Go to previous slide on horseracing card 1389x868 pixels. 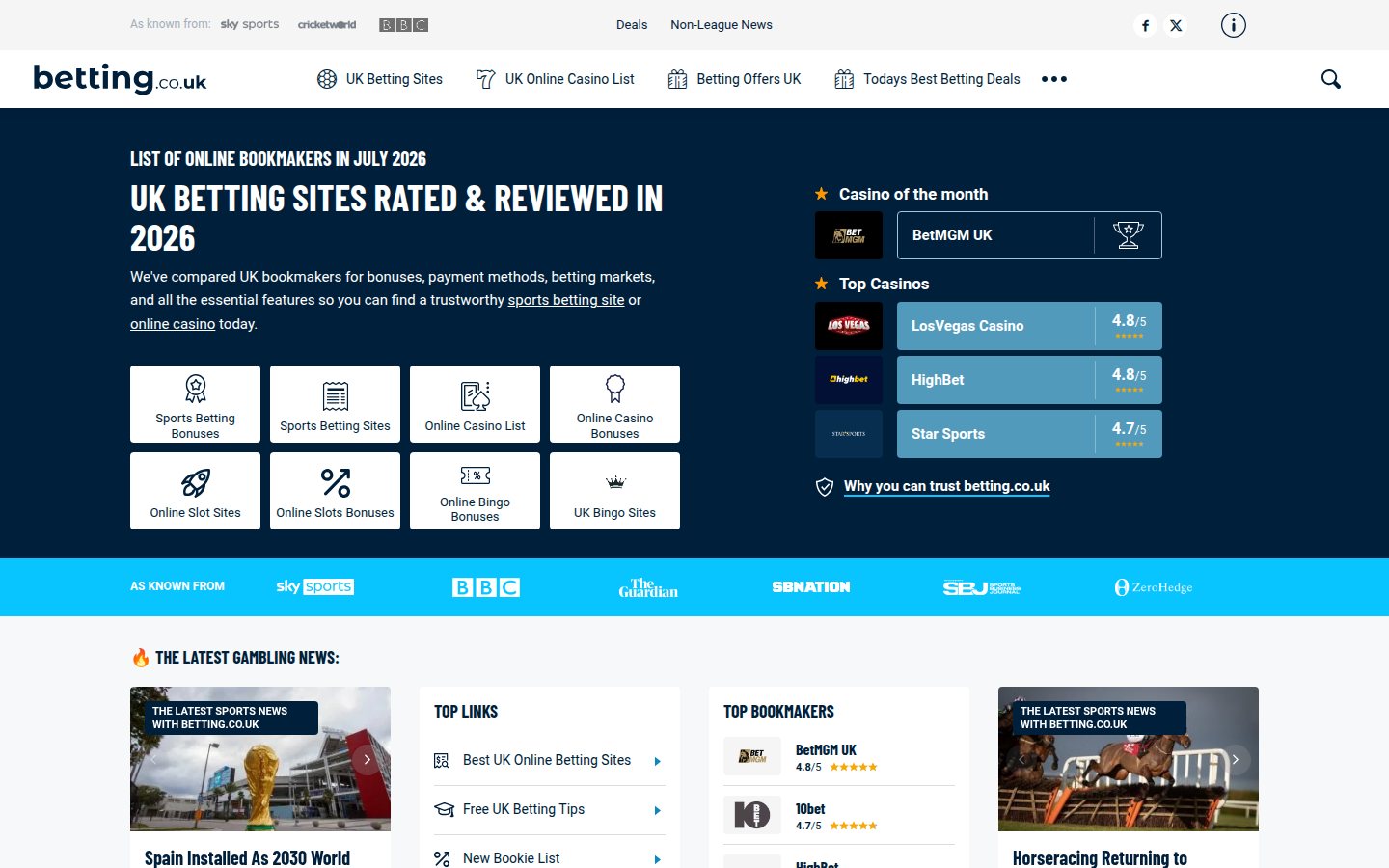coord(1021,759)
